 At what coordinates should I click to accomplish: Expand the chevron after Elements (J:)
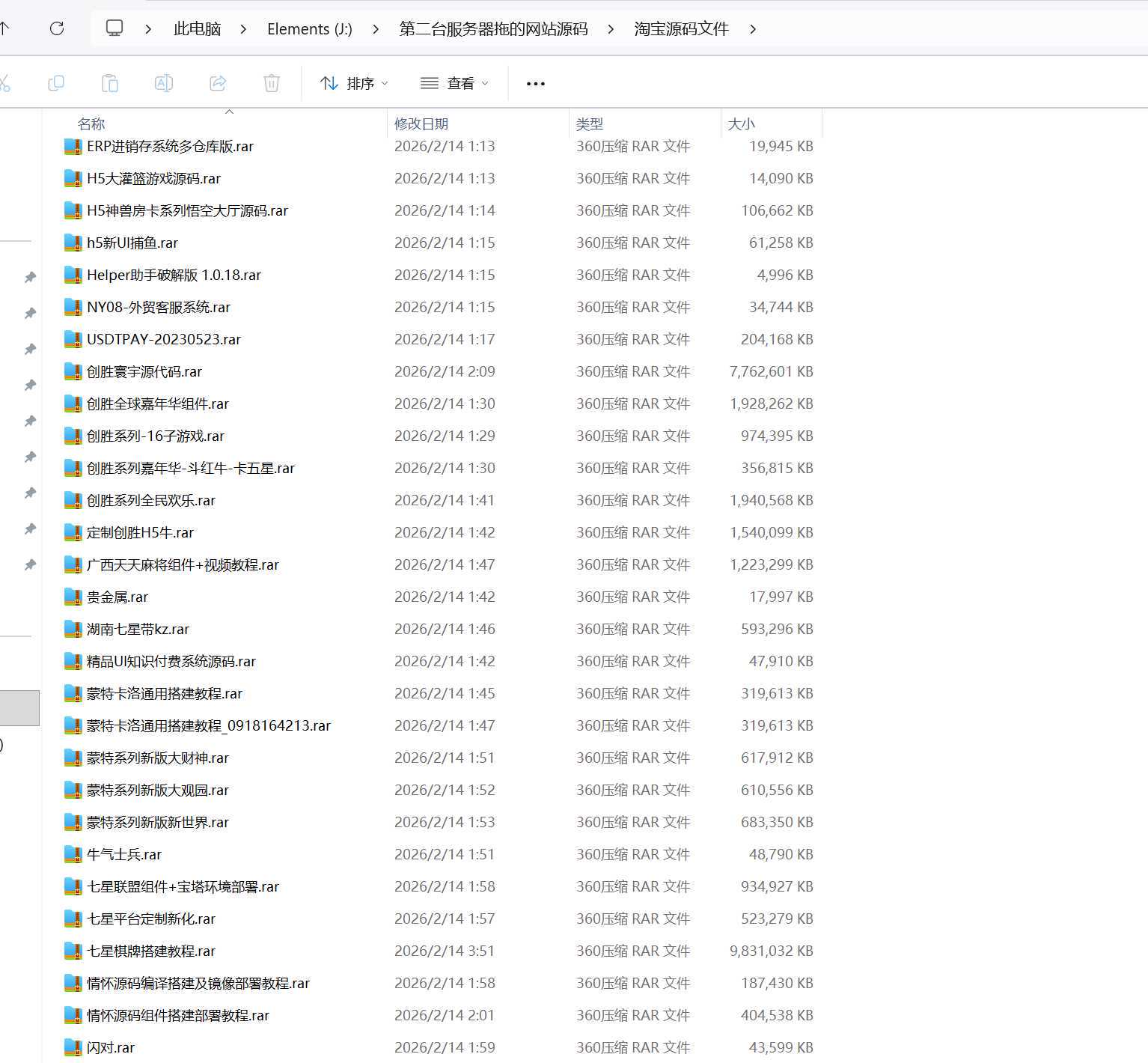click(375, 29)
